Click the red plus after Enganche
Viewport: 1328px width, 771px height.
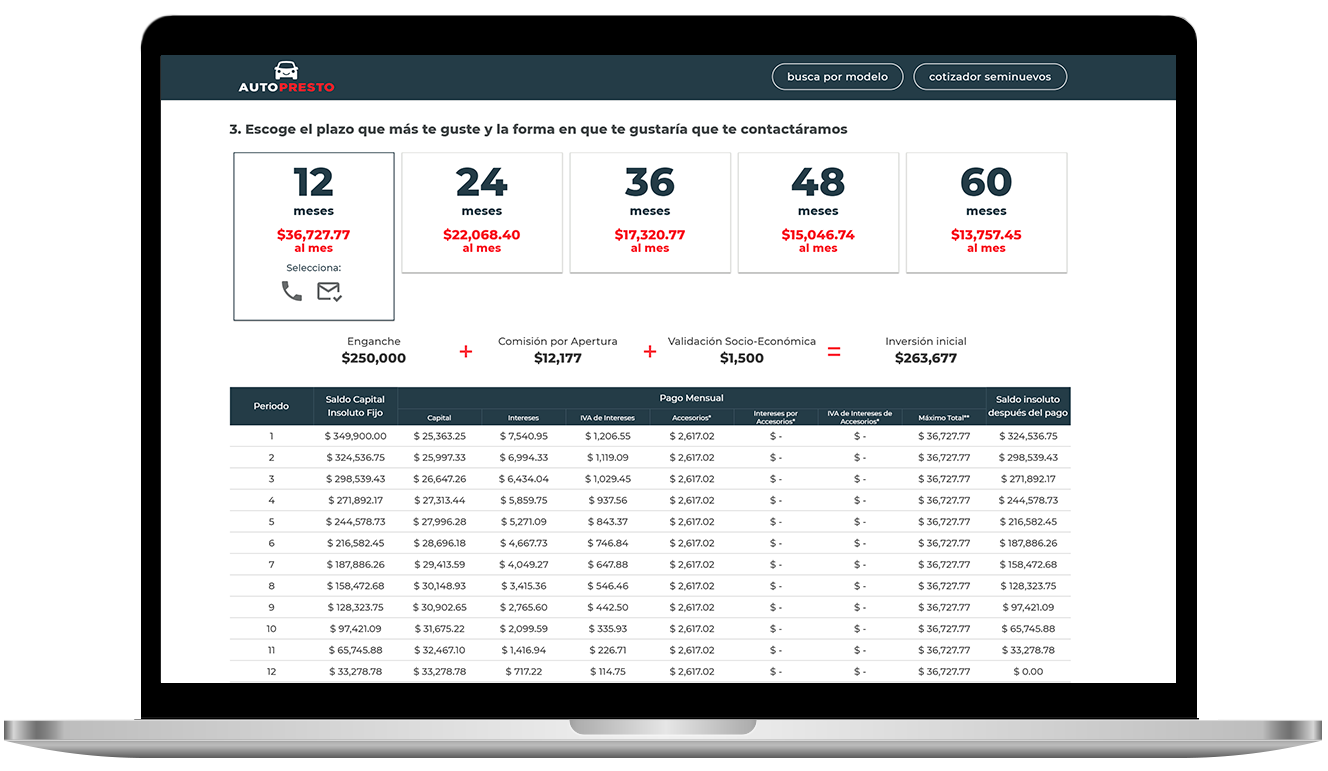point(465,351)
